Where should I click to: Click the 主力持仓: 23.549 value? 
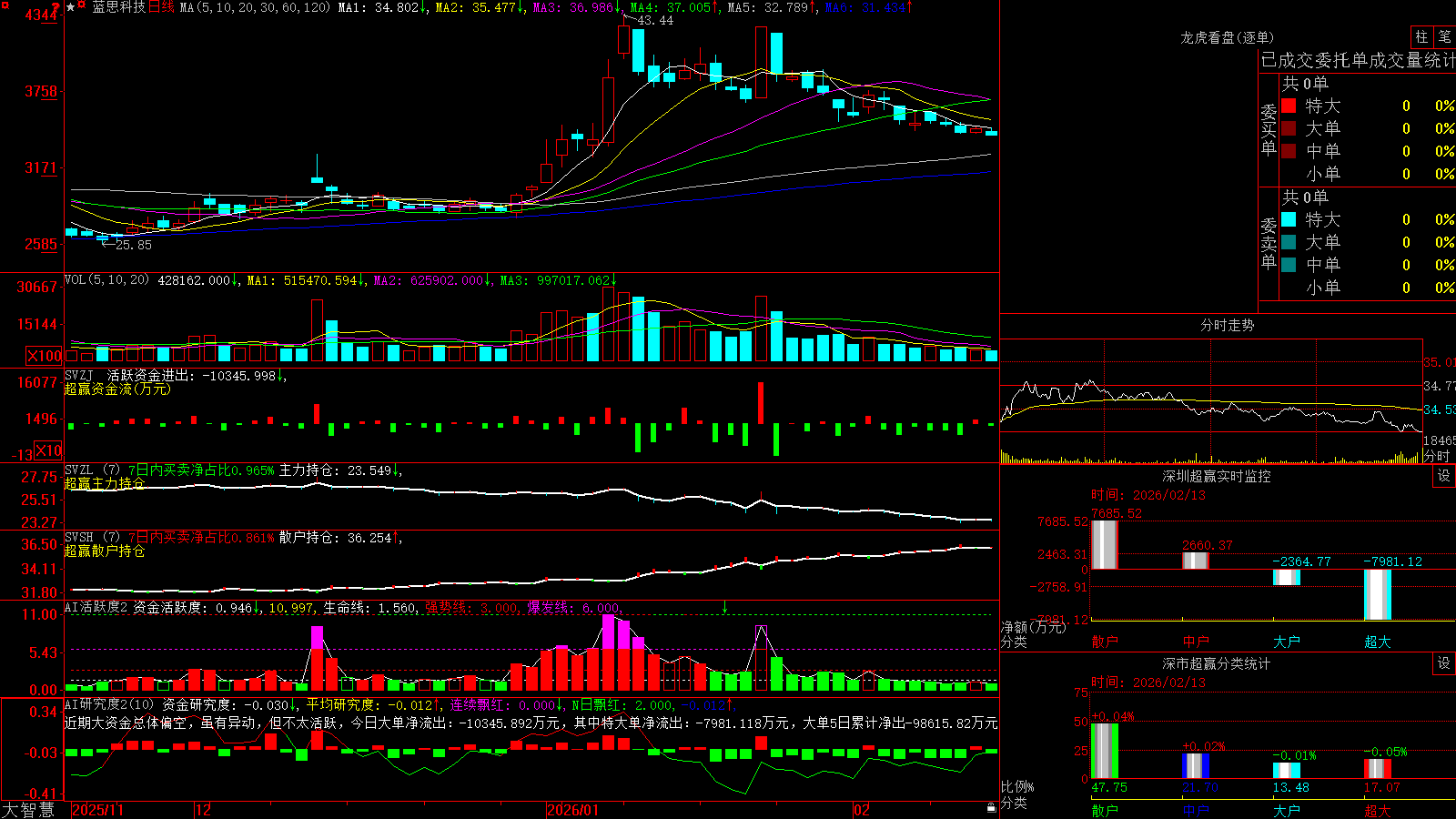[340, 470]
